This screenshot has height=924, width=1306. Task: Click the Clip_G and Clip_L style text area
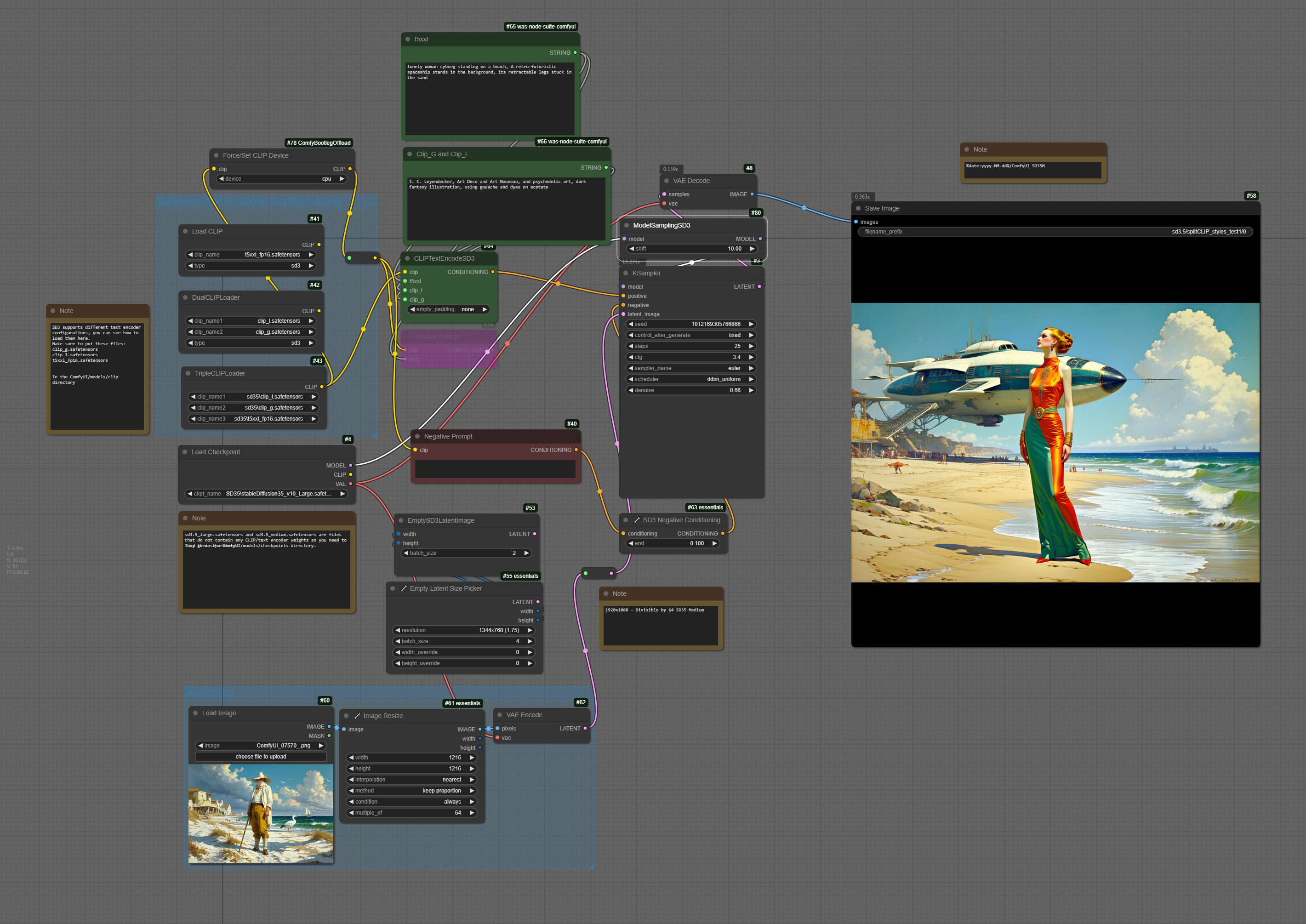coord(505,208)
